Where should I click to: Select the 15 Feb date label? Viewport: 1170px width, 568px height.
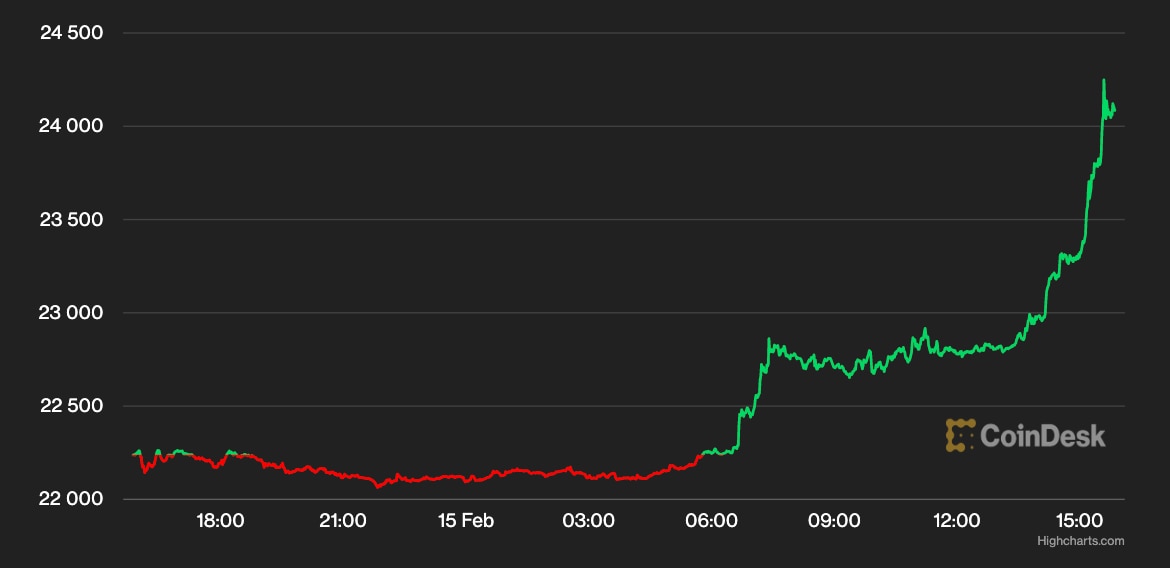[465, 521]
